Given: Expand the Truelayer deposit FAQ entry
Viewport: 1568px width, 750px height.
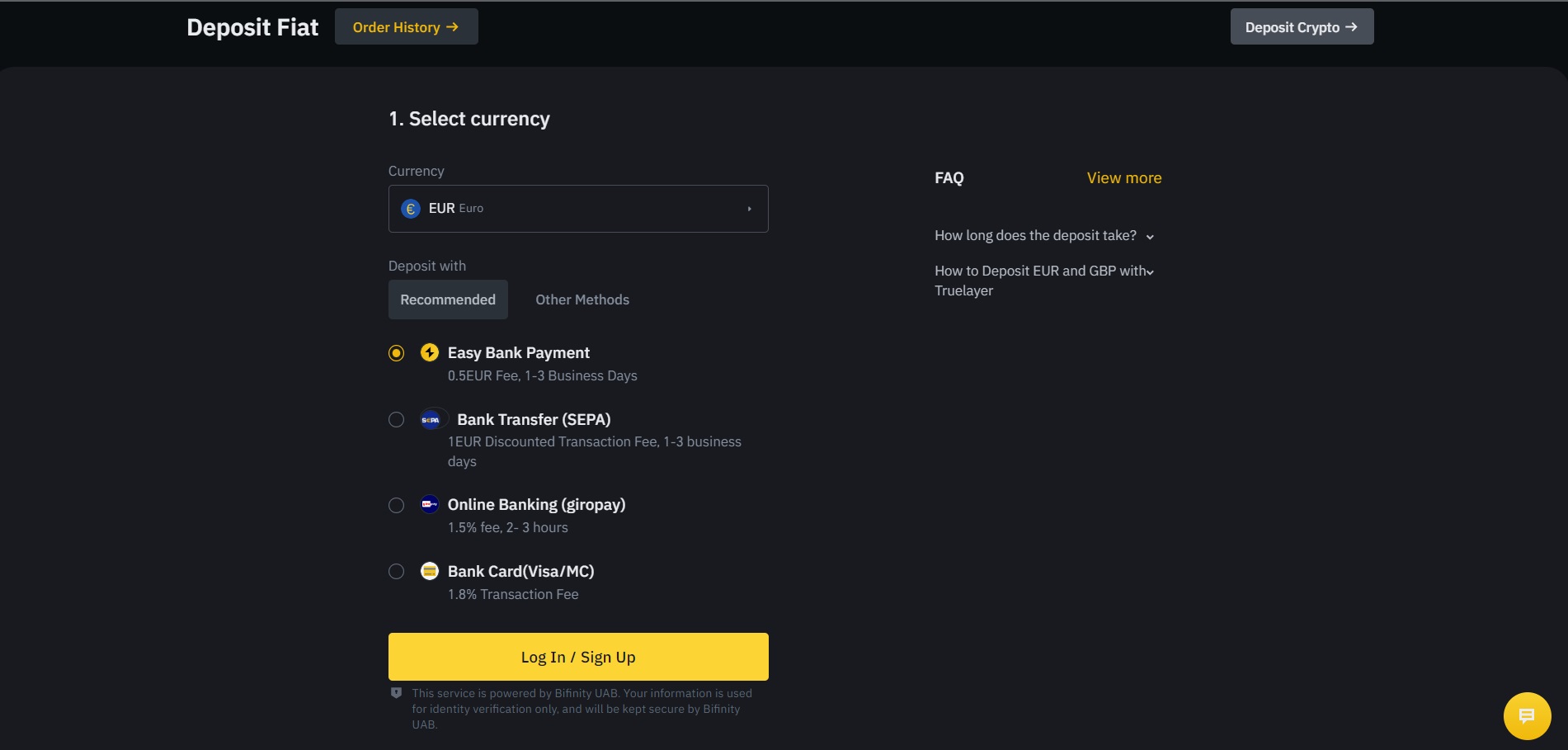Looking at the screenshot, I should [x=1044, y=281].
